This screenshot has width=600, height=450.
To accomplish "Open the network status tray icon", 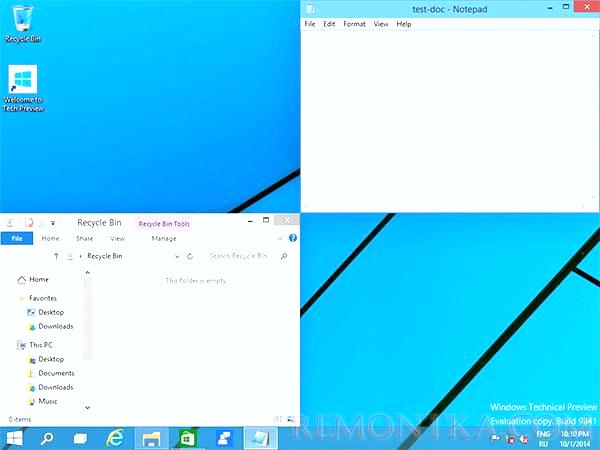I will [x=510, y=439].
